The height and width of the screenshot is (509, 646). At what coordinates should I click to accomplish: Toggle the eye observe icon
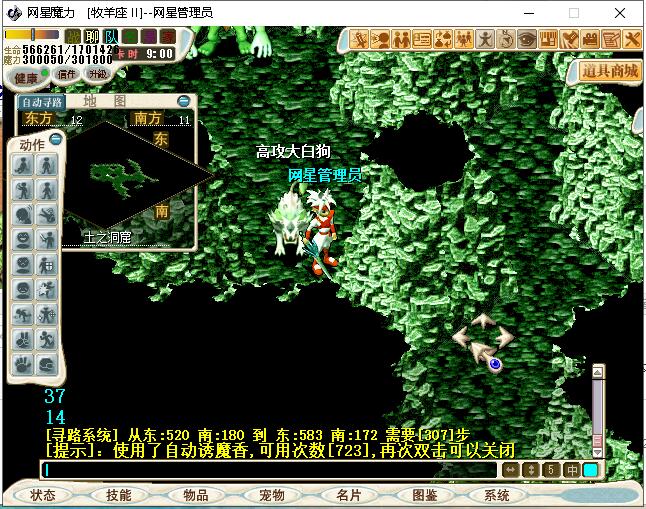[x=527, y=40]
